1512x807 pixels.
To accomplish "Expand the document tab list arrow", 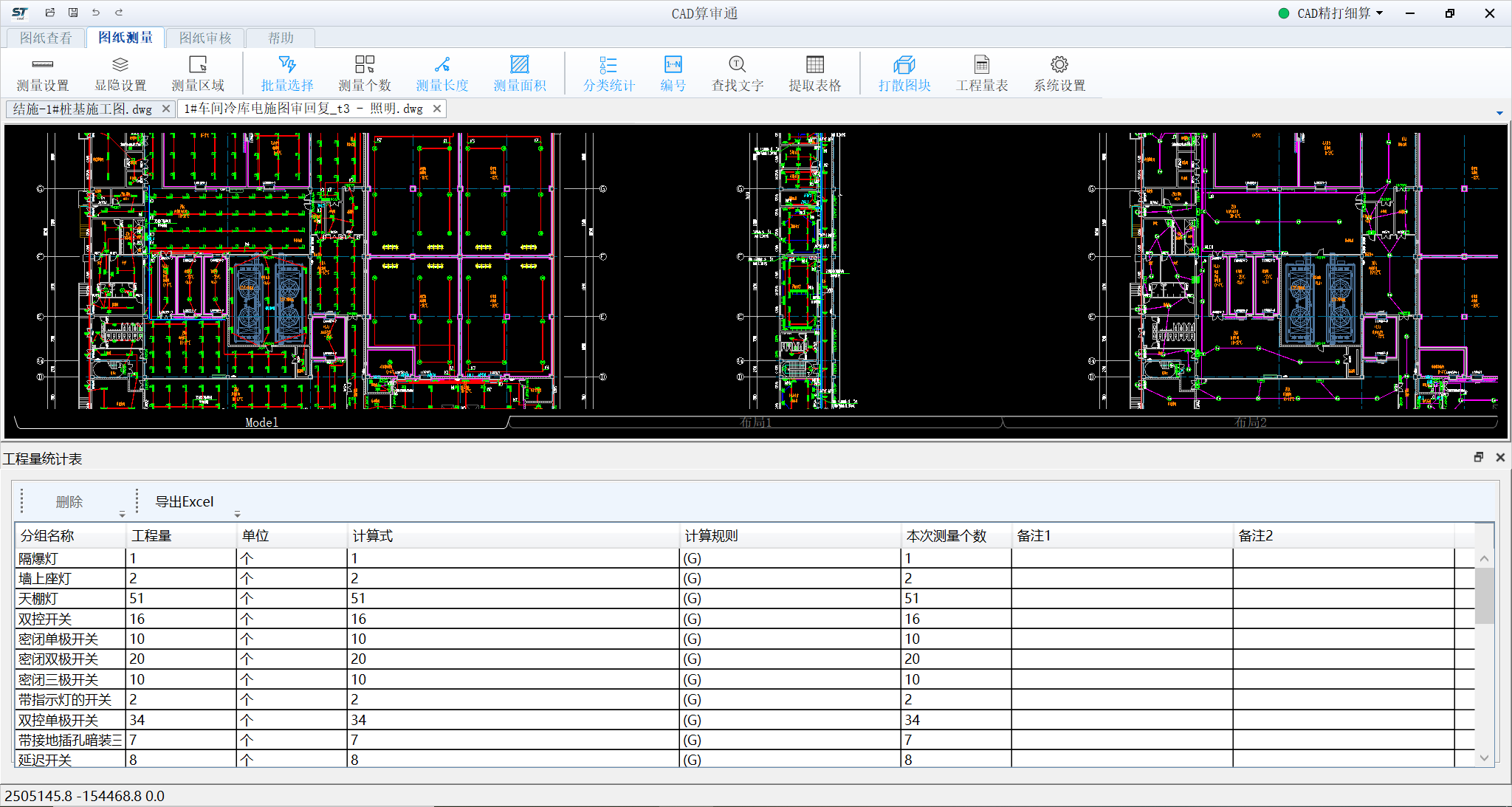I will [x=1499, y=113].
